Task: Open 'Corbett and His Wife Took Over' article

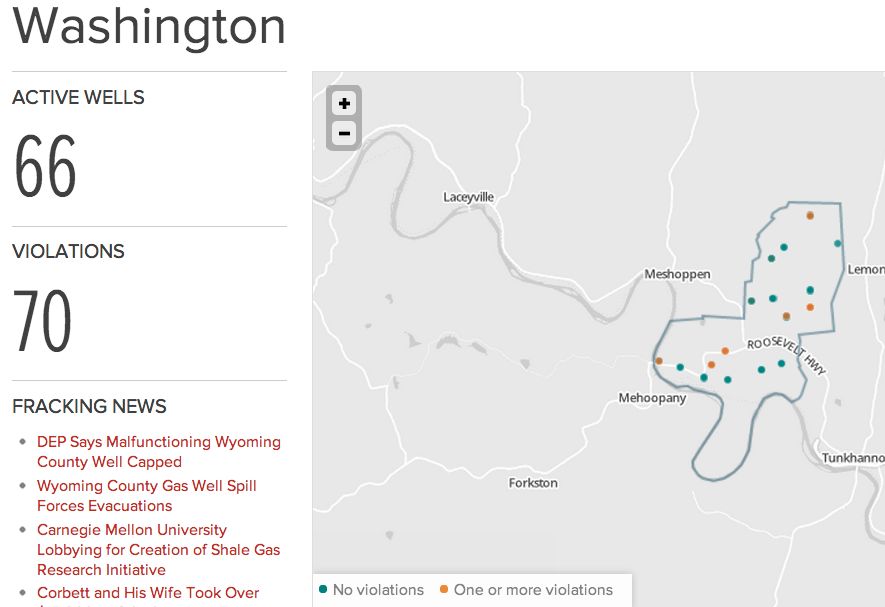Action: pyautogui.click(x=148, y=593)
